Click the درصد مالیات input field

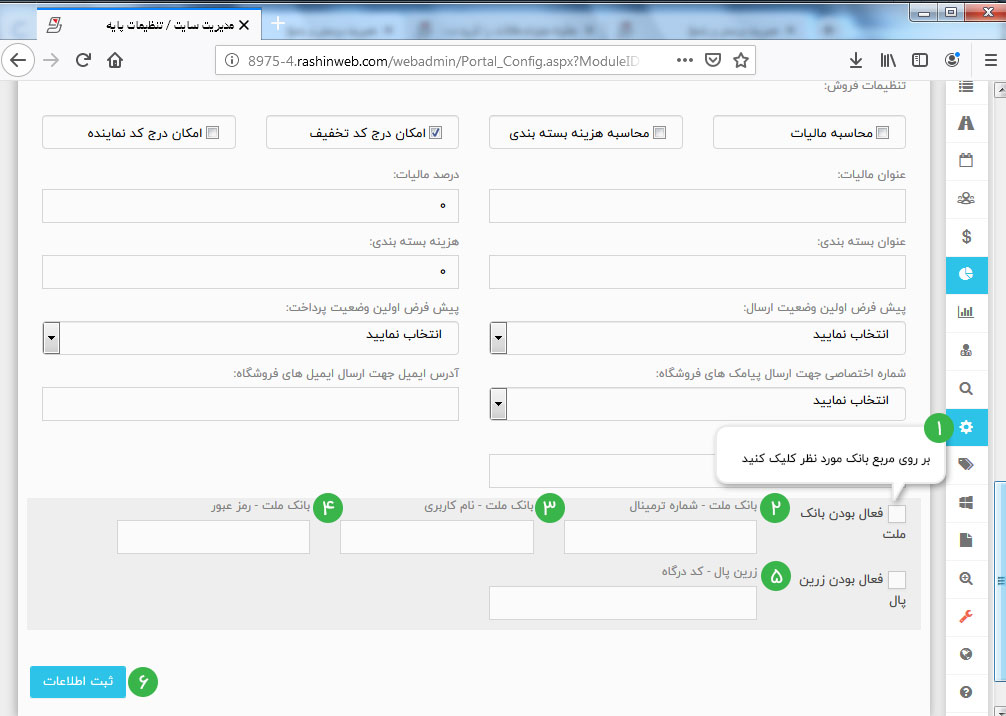[x=250, y=206]
